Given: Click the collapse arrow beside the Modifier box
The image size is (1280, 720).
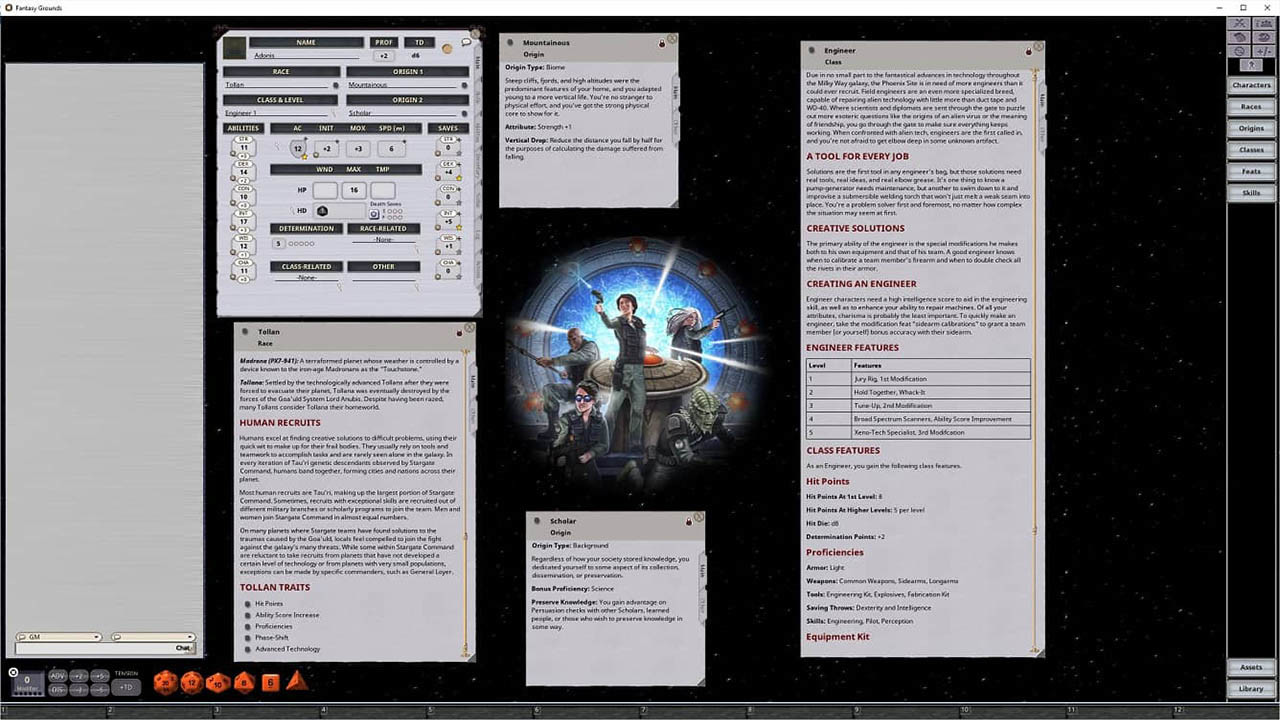Looking at the screenshot, I should tap(14, 672).
